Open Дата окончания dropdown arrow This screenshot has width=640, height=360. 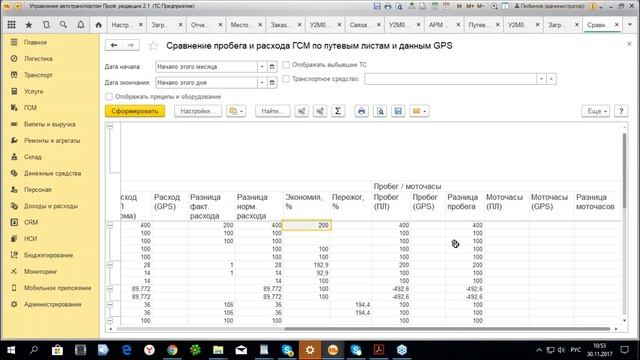262,82
